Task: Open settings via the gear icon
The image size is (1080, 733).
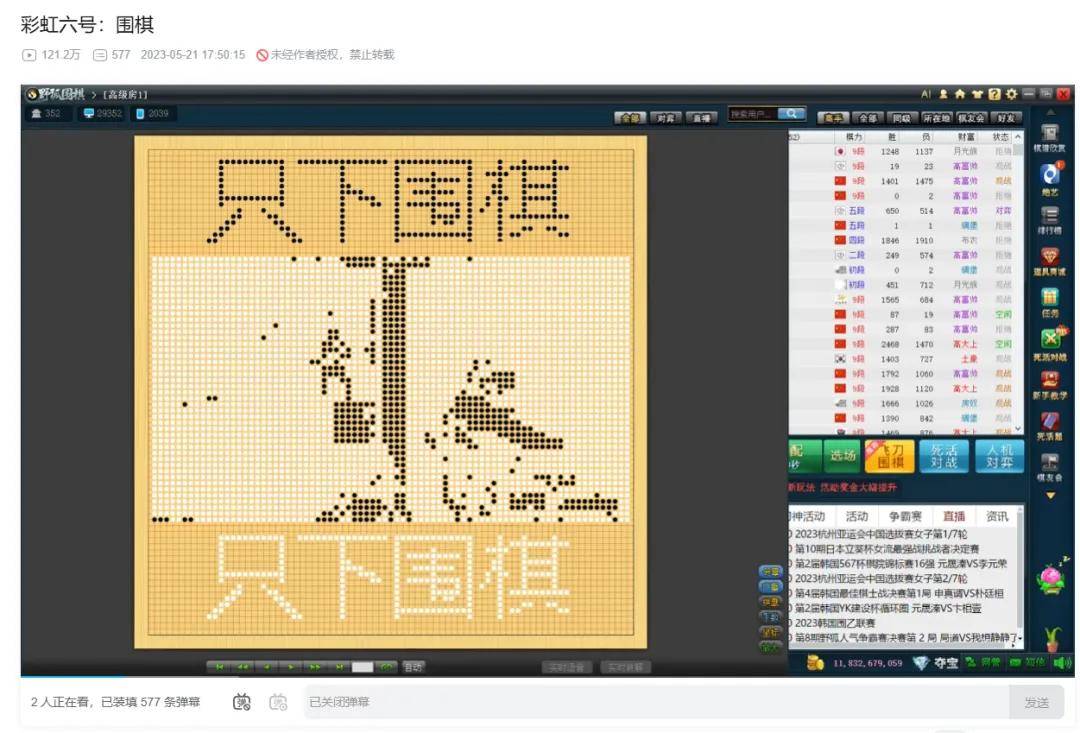Action: click(x=1011, y=94)
